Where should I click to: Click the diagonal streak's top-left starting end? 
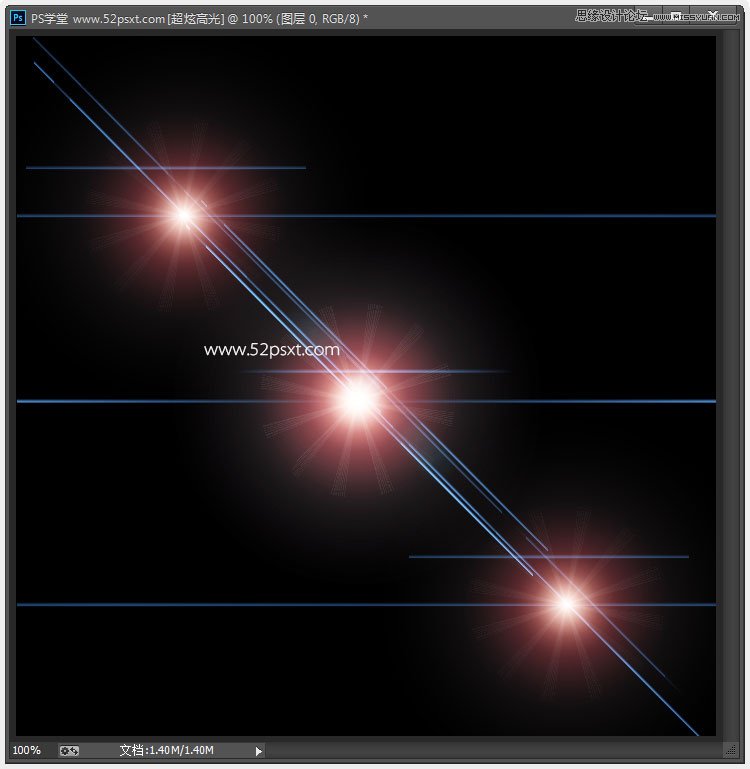(36, 41)
